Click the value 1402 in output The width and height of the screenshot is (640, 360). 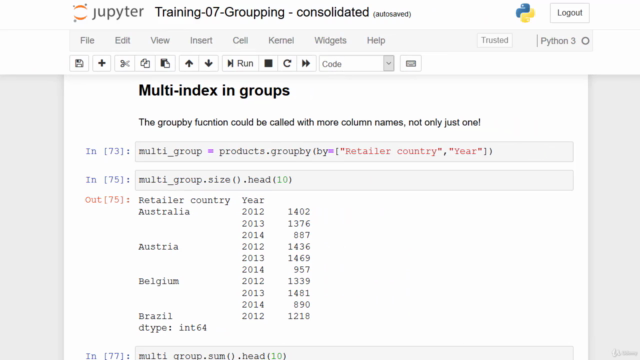(x=299, y=212)
